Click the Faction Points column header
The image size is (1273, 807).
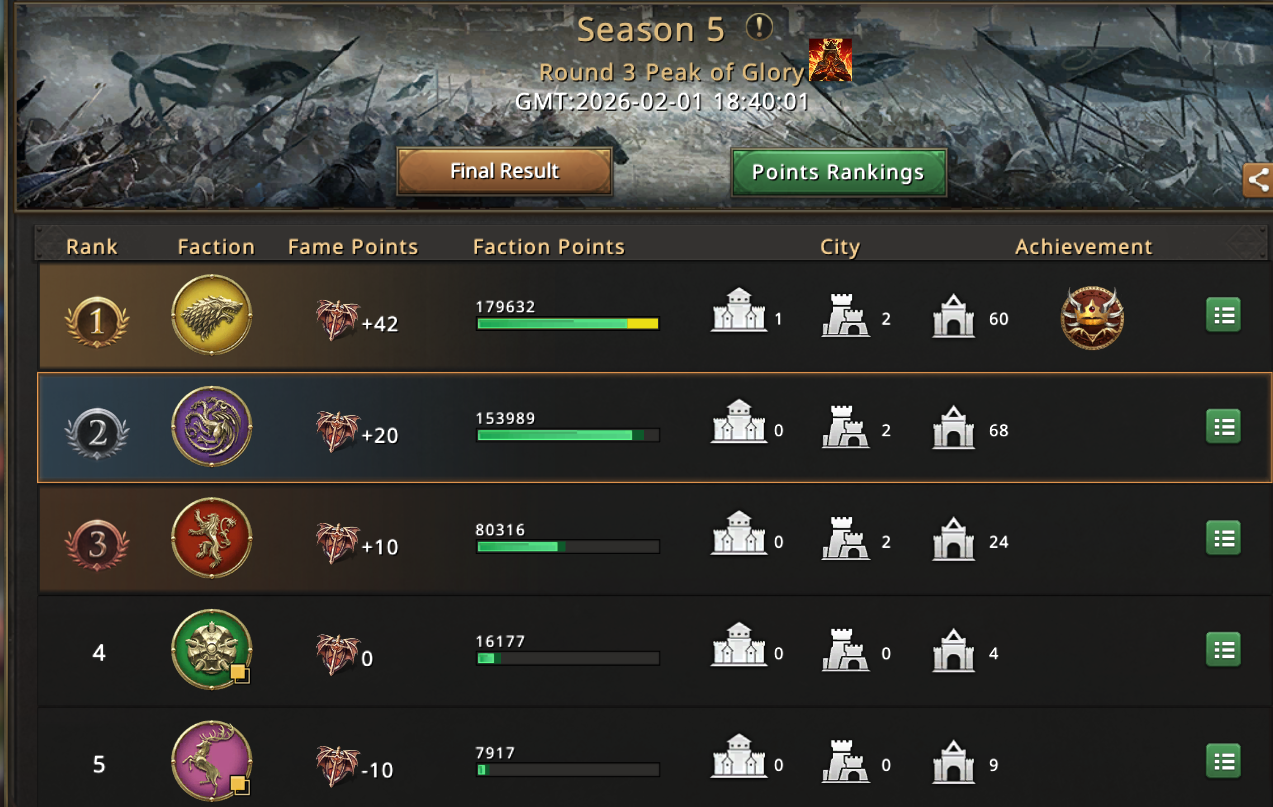pos(548,247)
